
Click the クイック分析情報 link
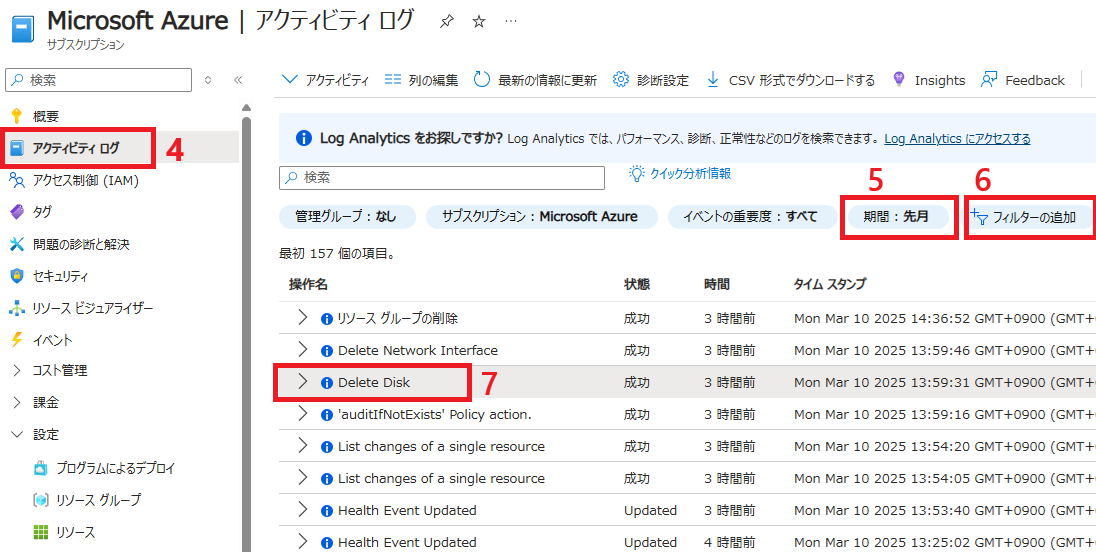pos(690,173)
